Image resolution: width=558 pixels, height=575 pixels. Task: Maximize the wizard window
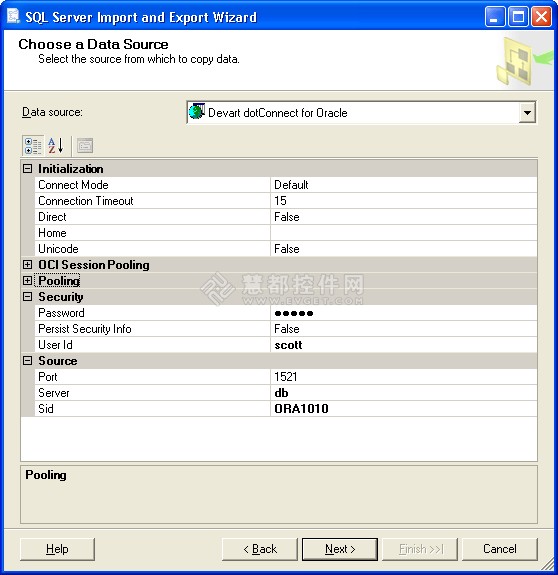click(518, 17)
